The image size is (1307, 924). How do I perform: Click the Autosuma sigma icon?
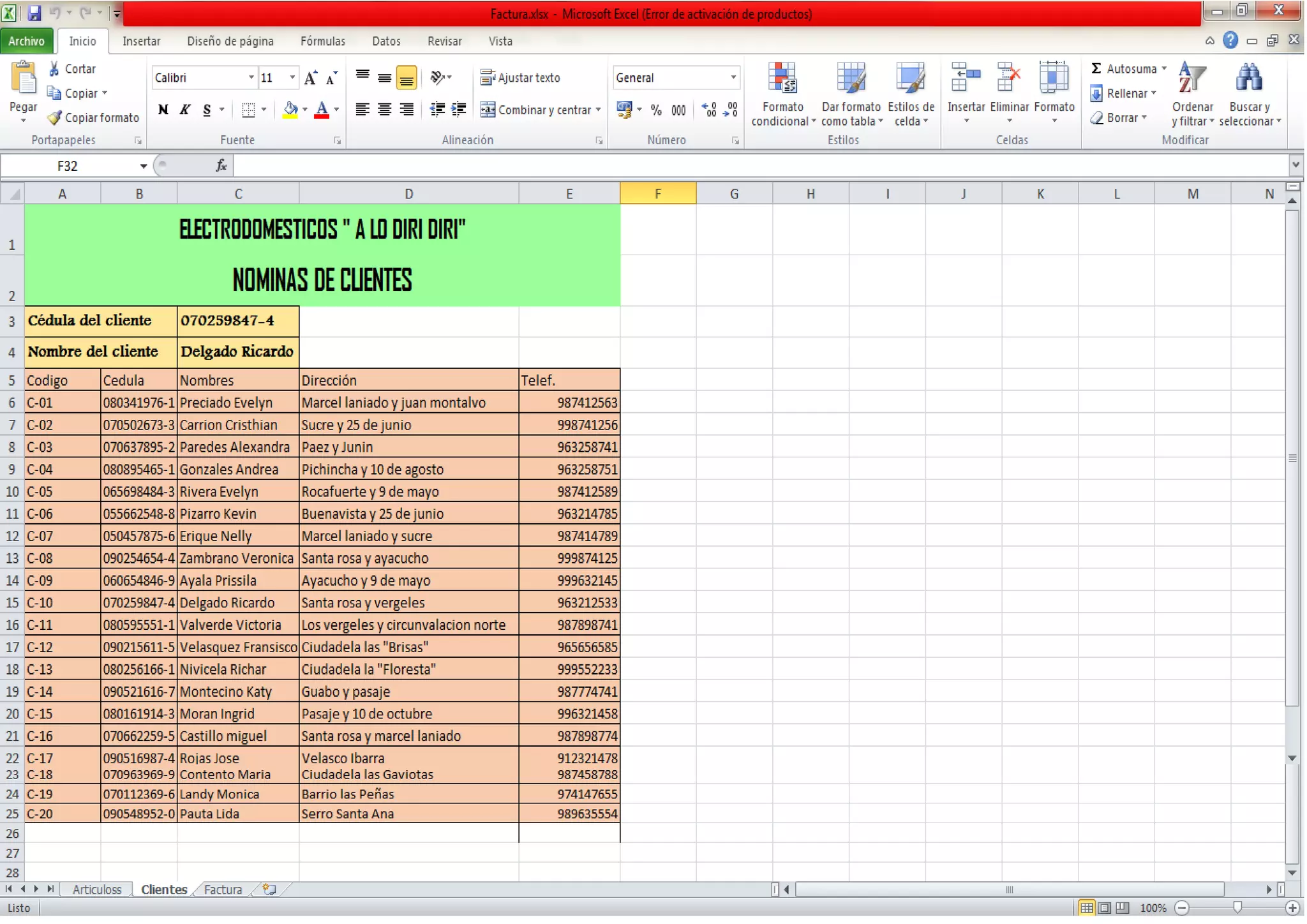1096,68
